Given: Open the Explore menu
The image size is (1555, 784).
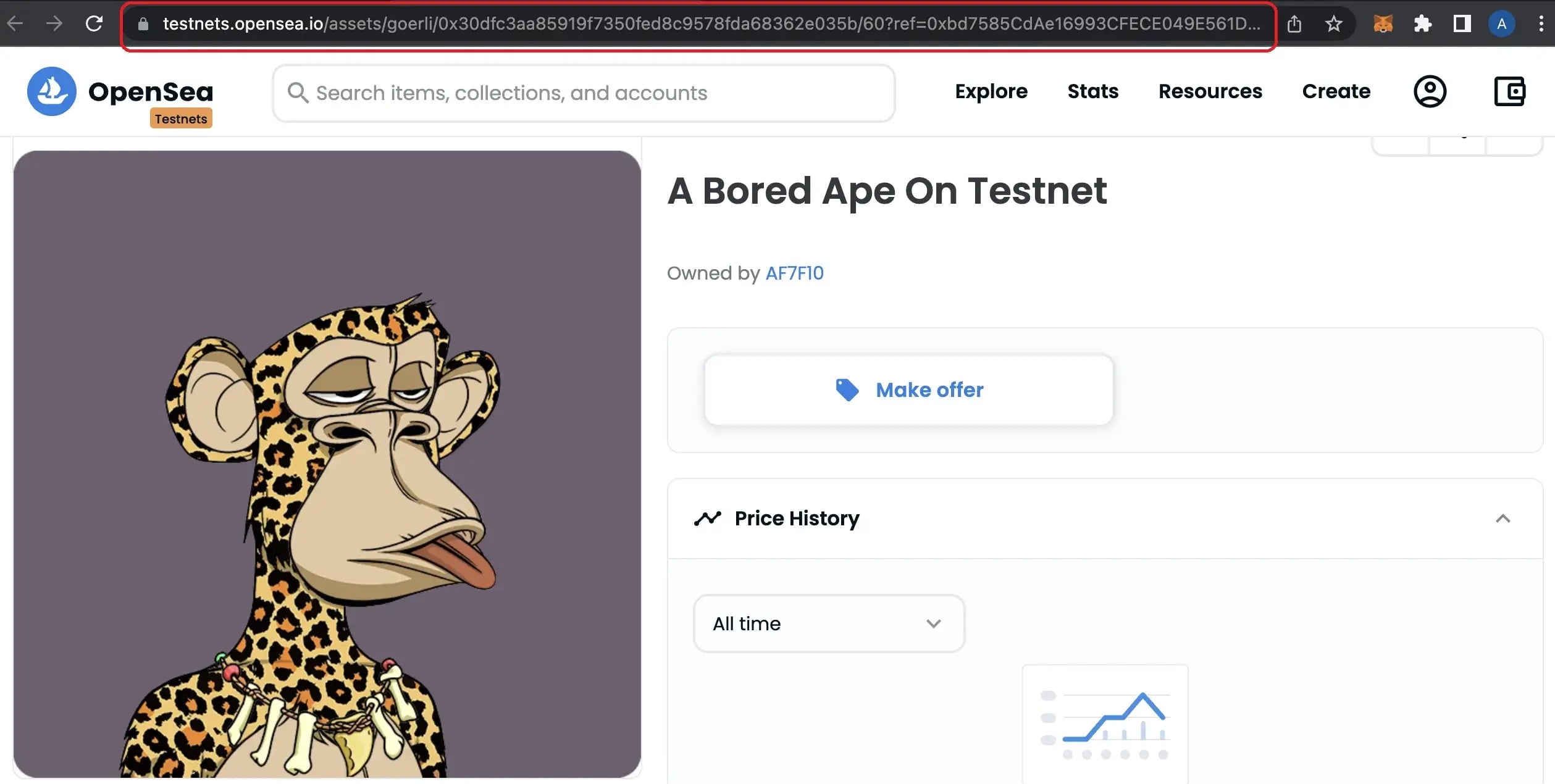Looking at the screenshot, I should point(991,91).
